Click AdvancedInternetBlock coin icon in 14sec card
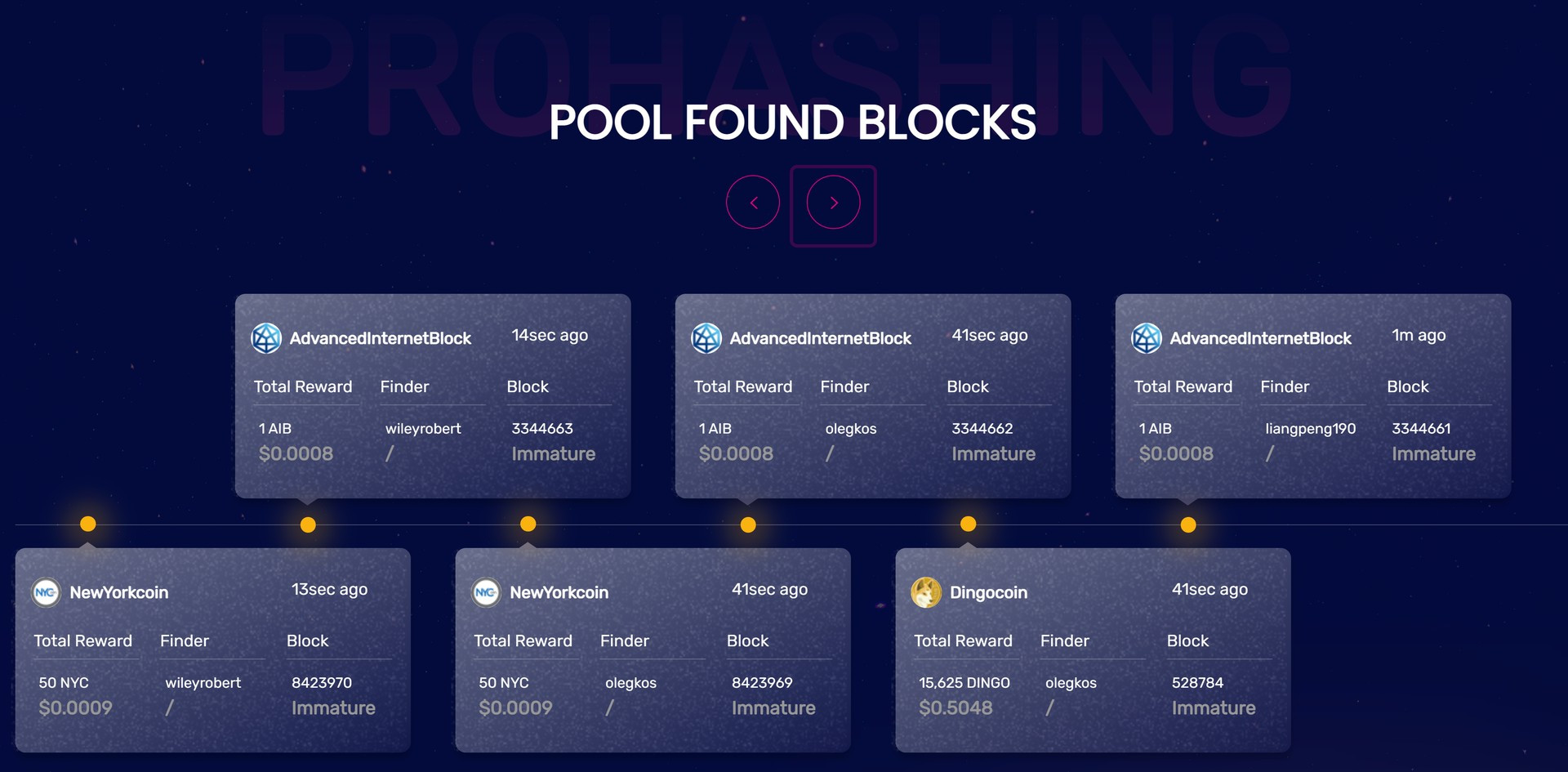The width and height of the screenshot is (1568, 772). pos(266,338)
